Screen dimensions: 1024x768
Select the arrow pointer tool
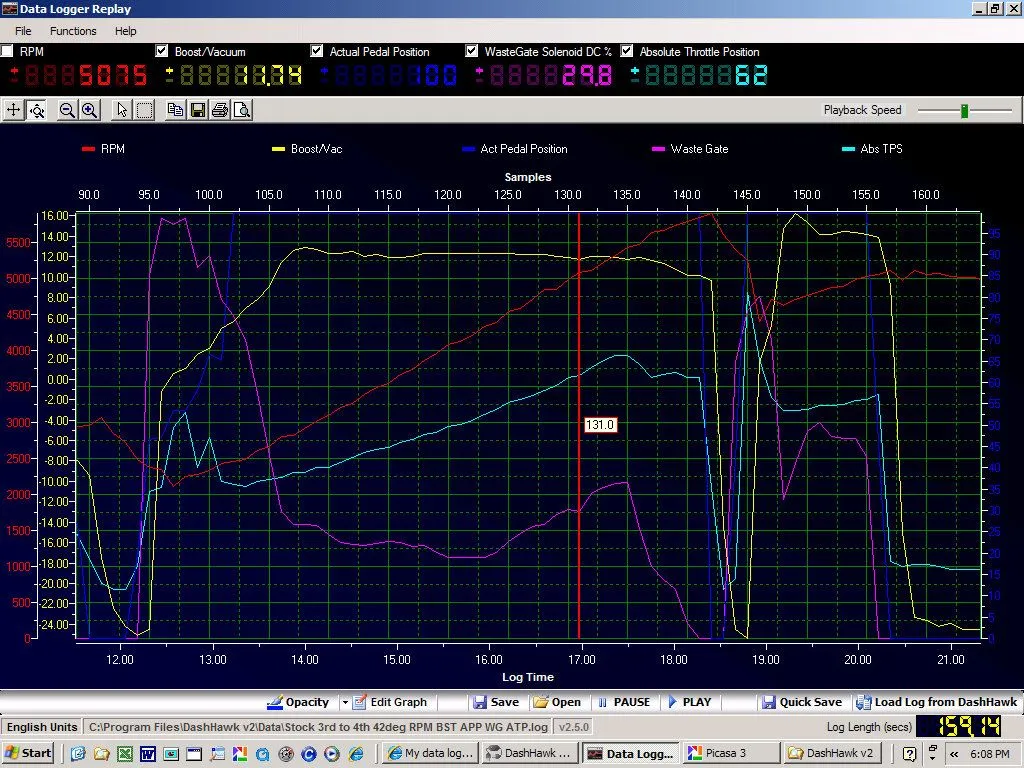coord(122,110)
